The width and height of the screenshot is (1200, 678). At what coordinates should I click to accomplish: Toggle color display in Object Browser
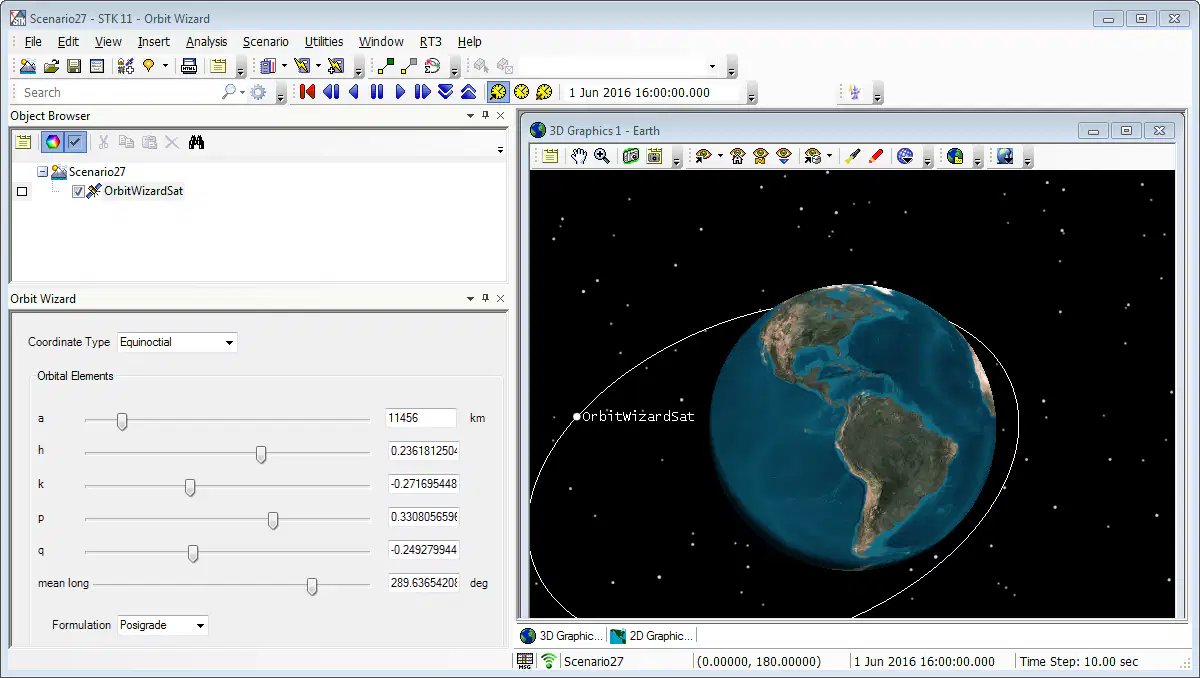pyautogui.click(x=53, y=142)
